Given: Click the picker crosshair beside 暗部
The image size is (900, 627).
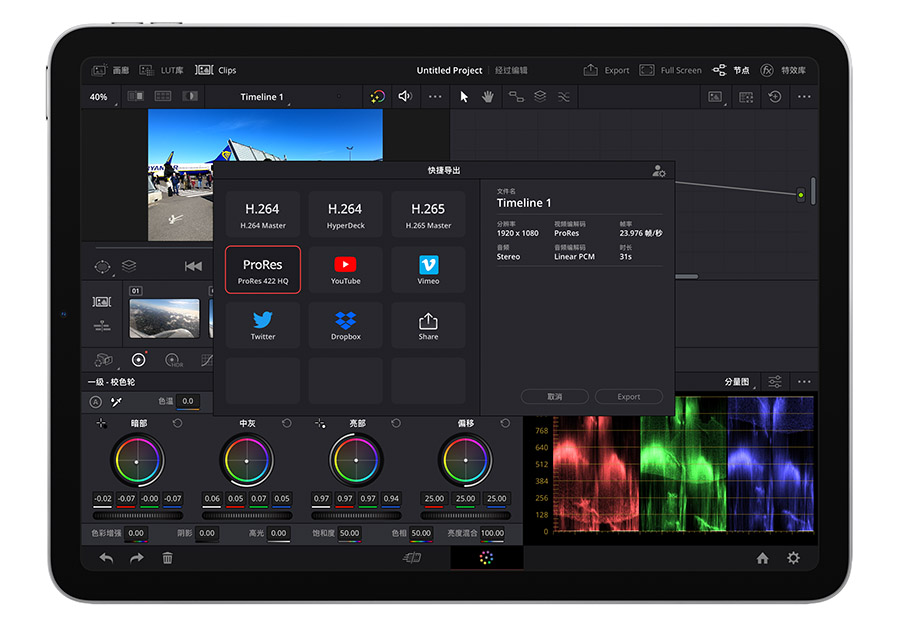Looking at the screenshot, I should [102, 423].
